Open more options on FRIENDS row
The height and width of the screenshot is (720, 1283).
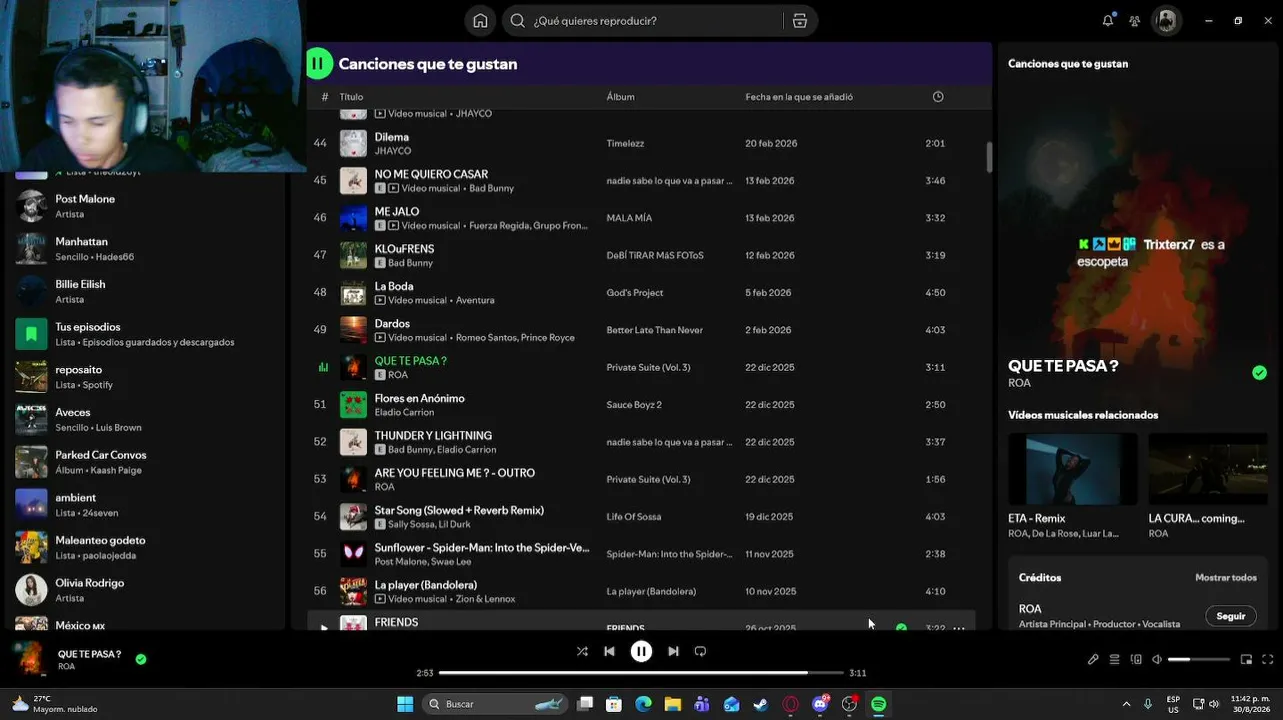coord(959,628)
